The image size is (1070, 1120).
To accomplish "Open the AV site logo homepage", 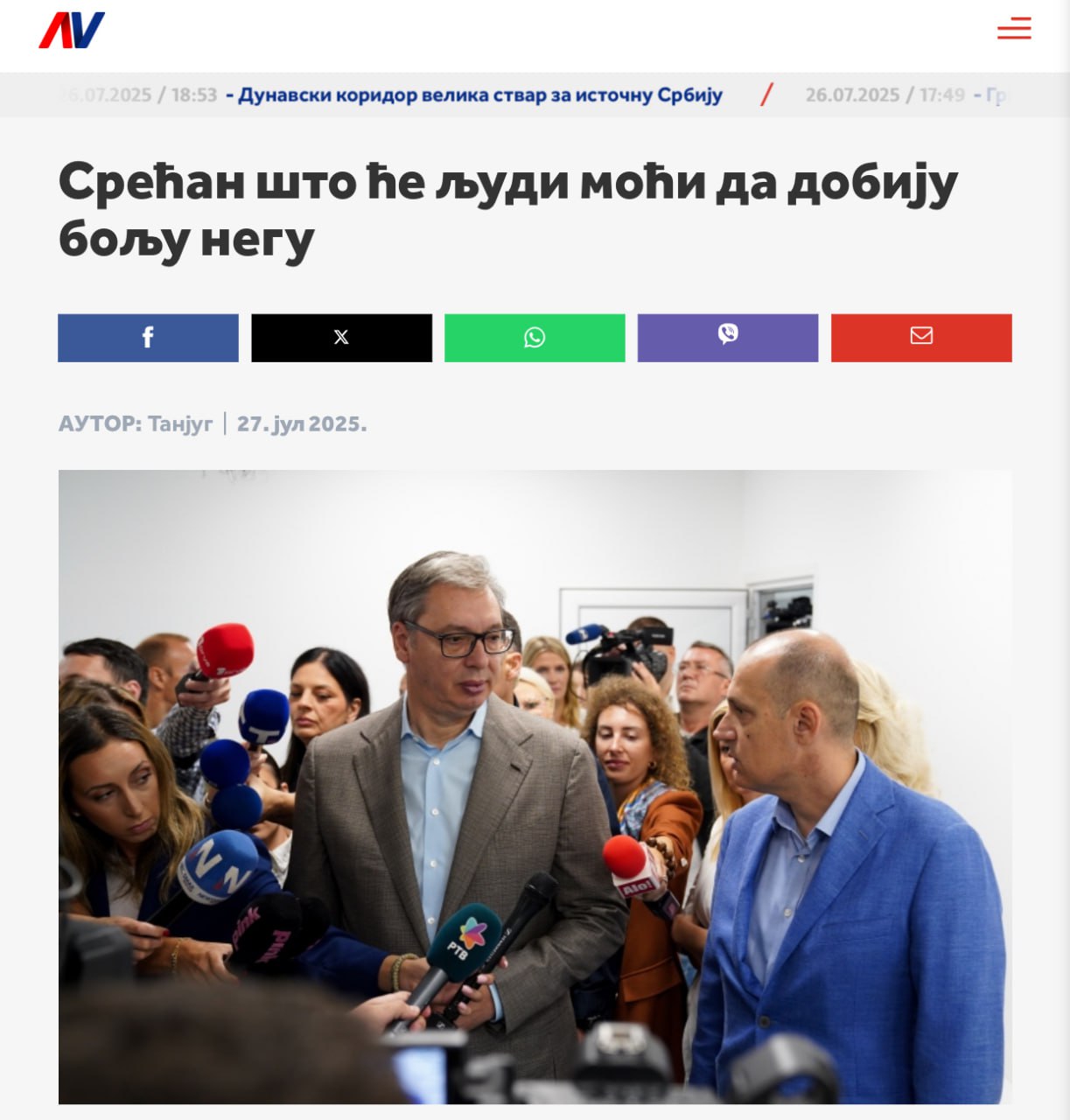I will point(72,30).
